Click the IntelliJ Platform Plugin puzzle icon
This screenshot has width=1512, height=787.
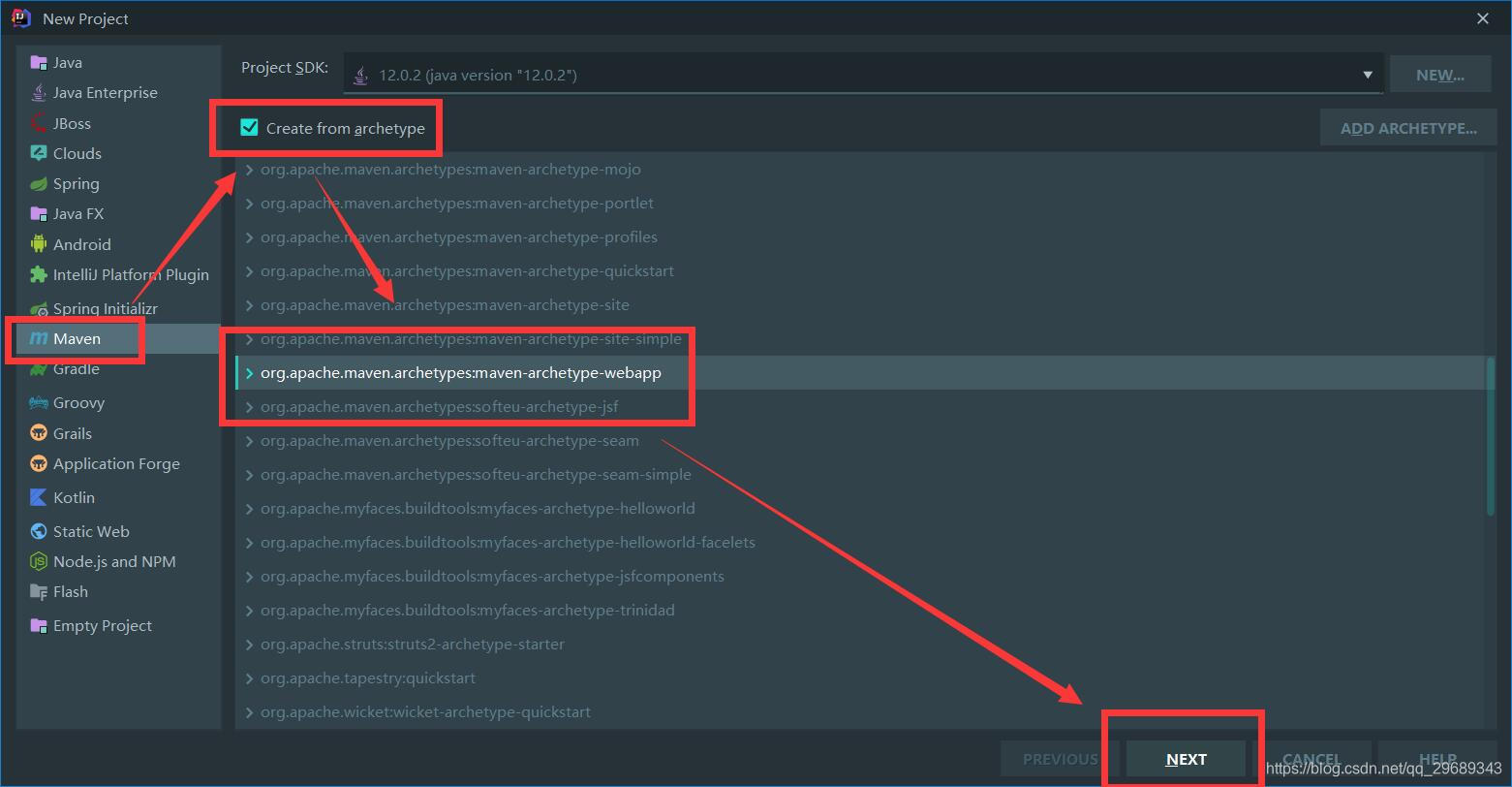coord(39,274)
